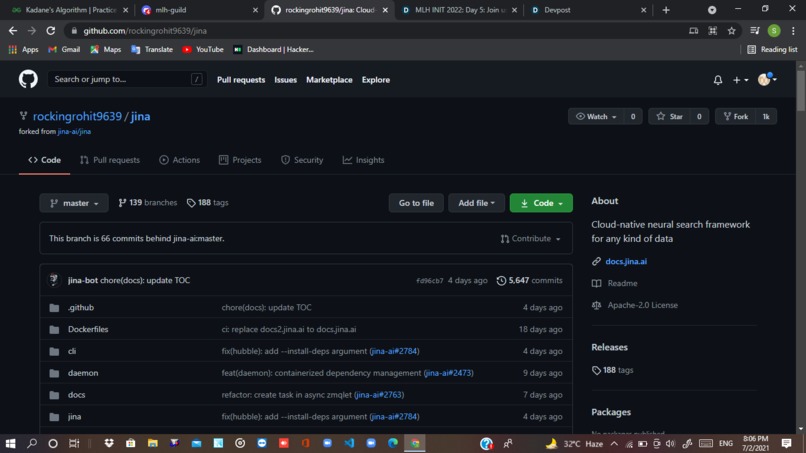View the 139 branches link
This screenshot has width=806, height=453.
148,203
